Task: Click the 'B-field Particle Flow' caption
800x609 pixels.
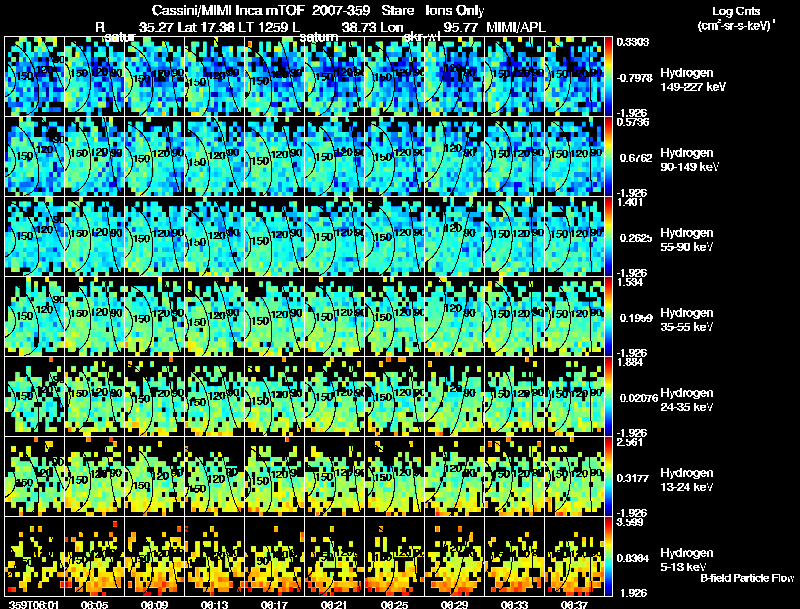Action: (x=747, y=578)
